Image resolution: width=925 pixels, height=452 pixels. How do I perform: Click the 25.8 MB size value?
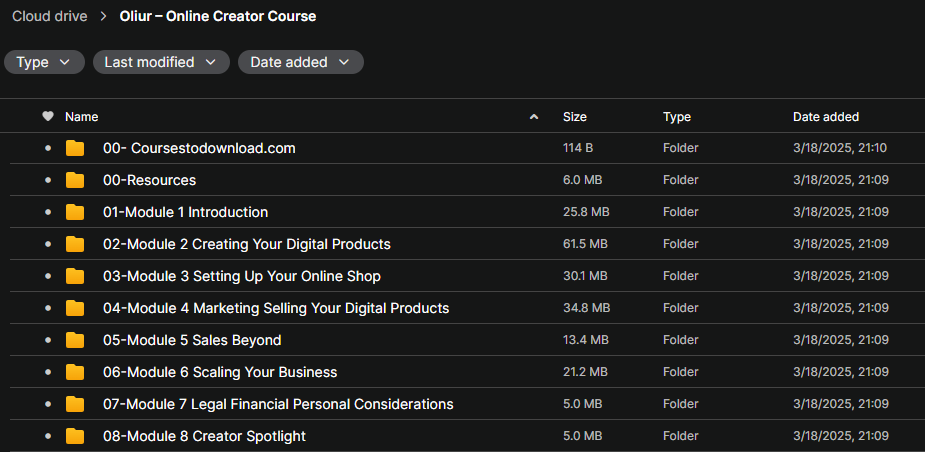tap(586, 212)
